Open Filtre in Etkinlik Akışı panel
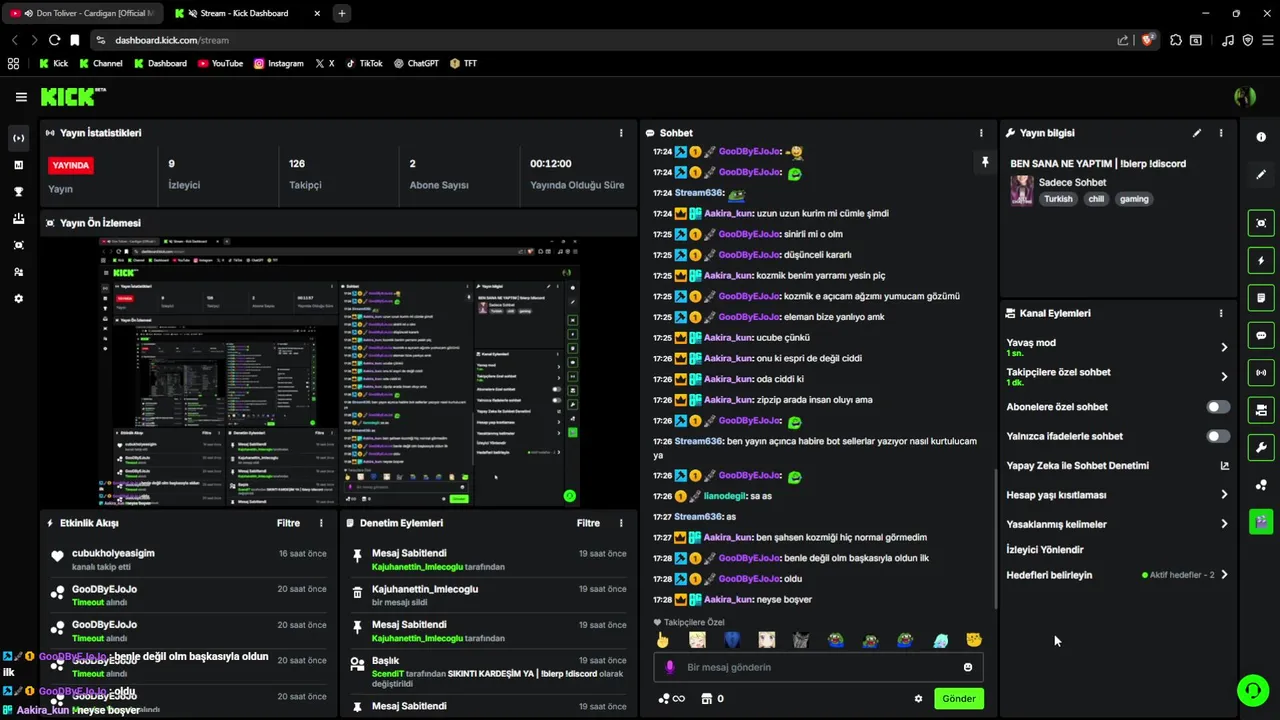 click(288, 523)
